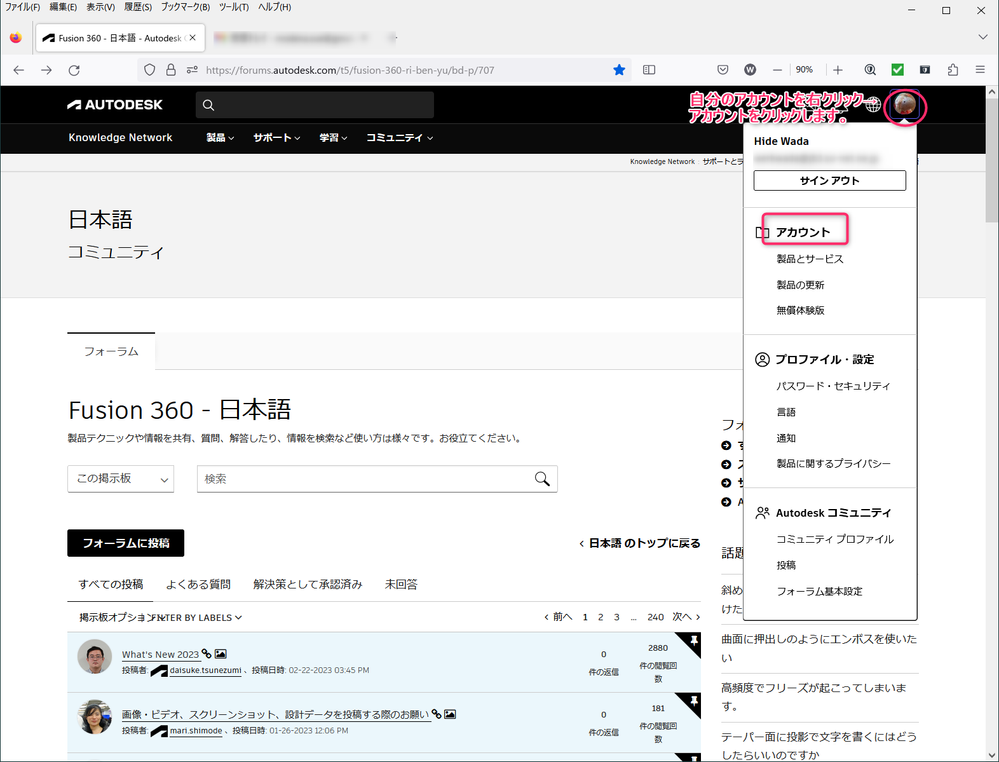This screenshot has height=762, width=999.
Task: Open 製品とサービス link
Action: click(x=810, y=259)
